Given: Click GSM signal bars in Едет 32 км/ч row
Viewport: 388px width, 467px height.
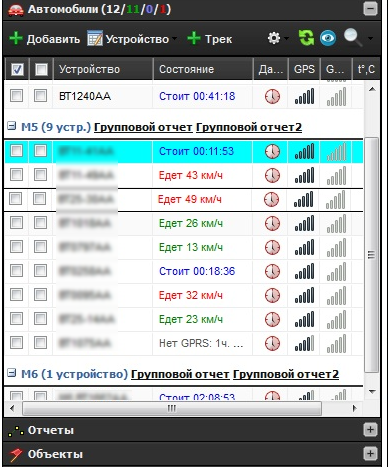Looking at the screenshot, I should (336, 295).
